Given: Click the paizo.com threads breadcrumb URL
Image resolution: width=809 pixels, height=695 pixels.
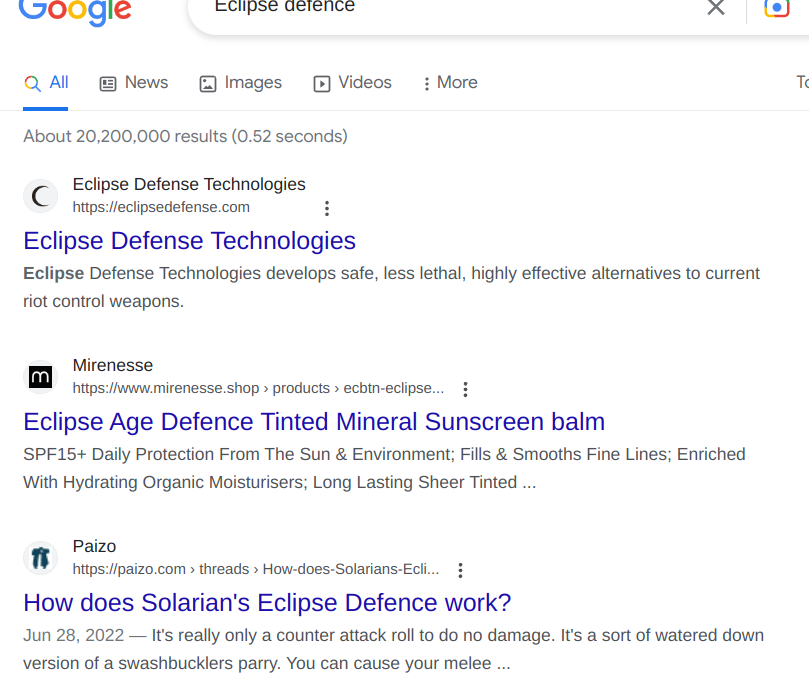Looking at the screenshot, I should [x=255, y=569].
